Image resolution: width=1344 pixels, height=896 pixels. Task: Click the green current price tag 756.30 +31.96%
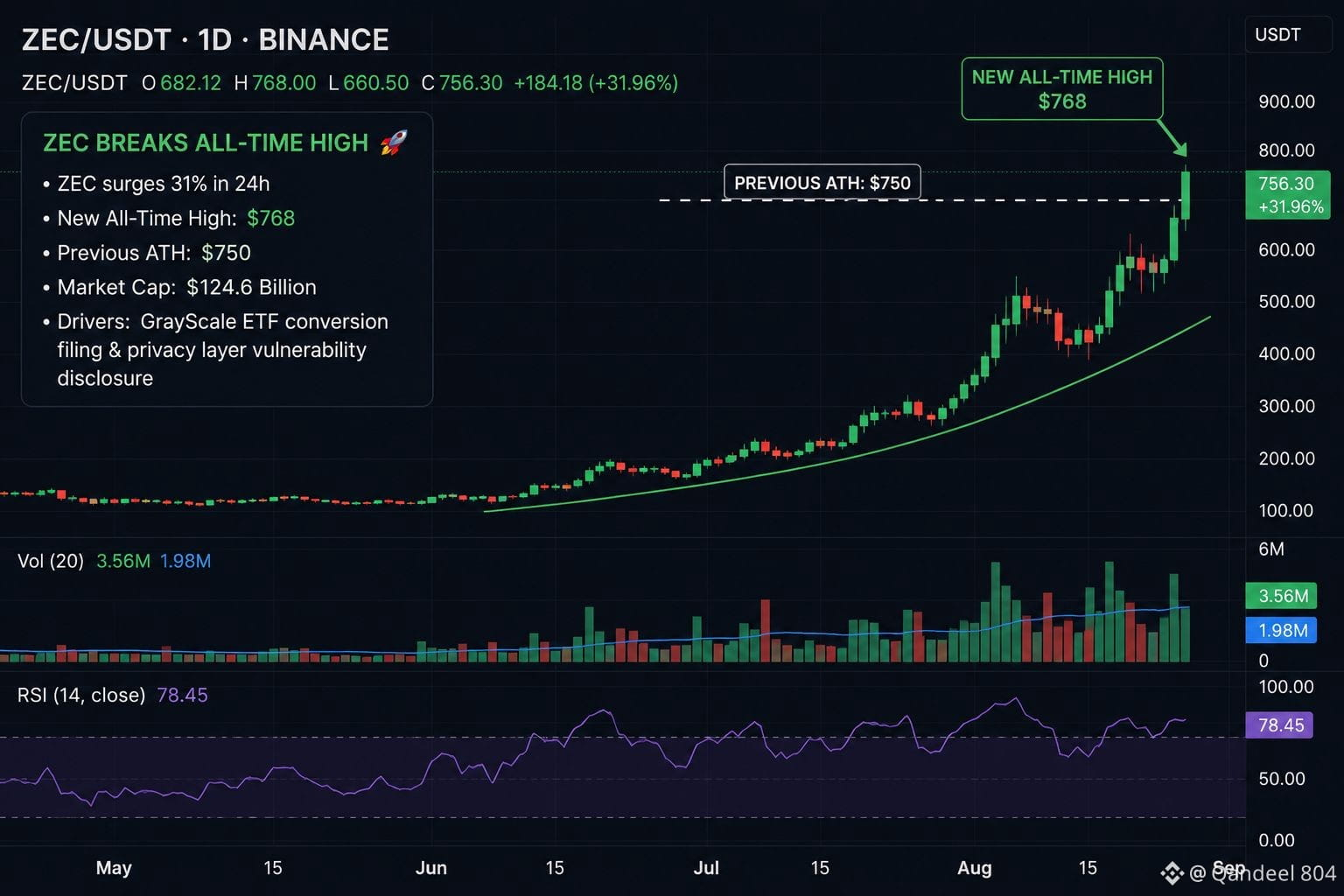click(x=1287, y=195)
